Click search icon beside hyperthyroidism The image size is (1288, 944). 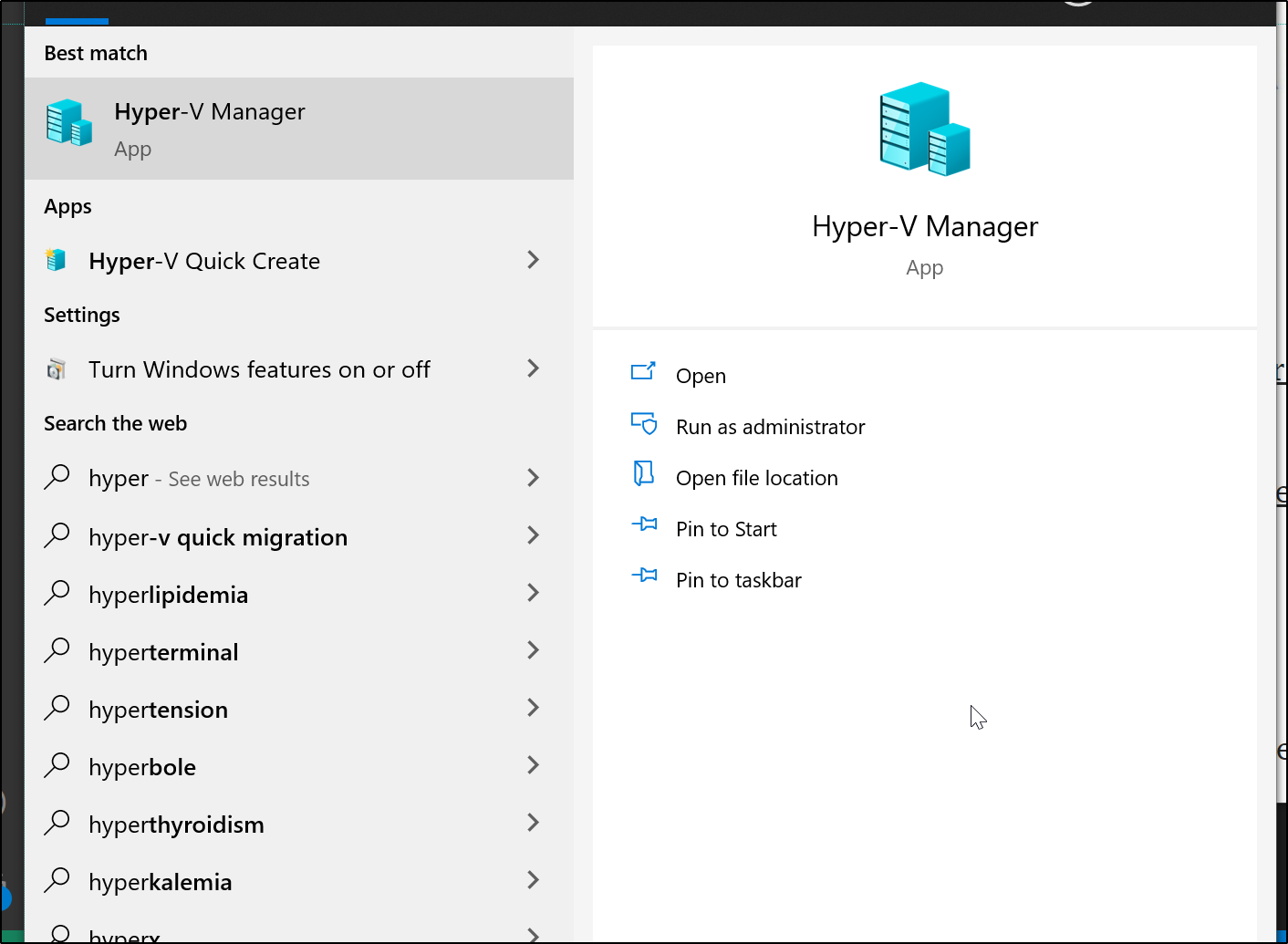pyautogui.click(x=57, y=822)
